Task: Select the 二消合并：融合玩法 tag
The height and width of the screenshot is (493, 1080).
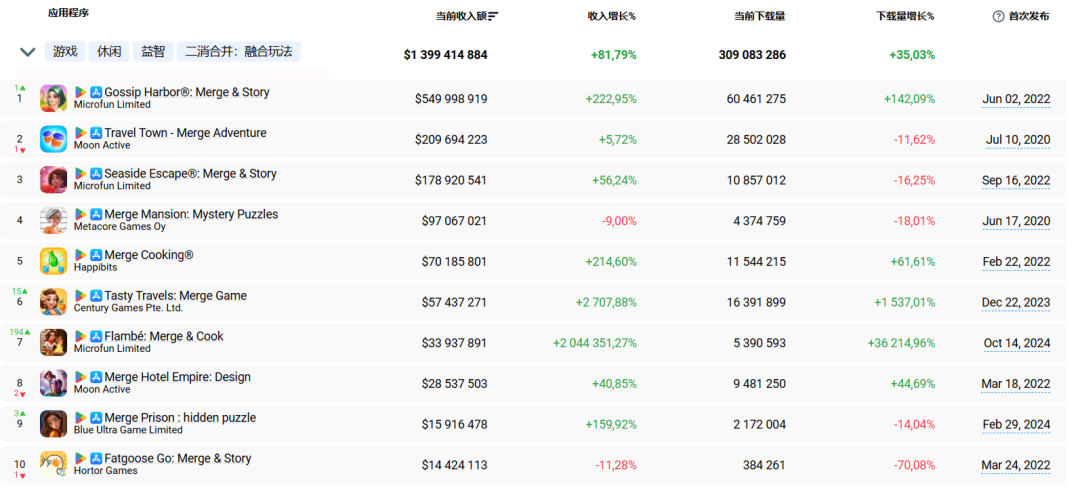Action: coord(239,52)
